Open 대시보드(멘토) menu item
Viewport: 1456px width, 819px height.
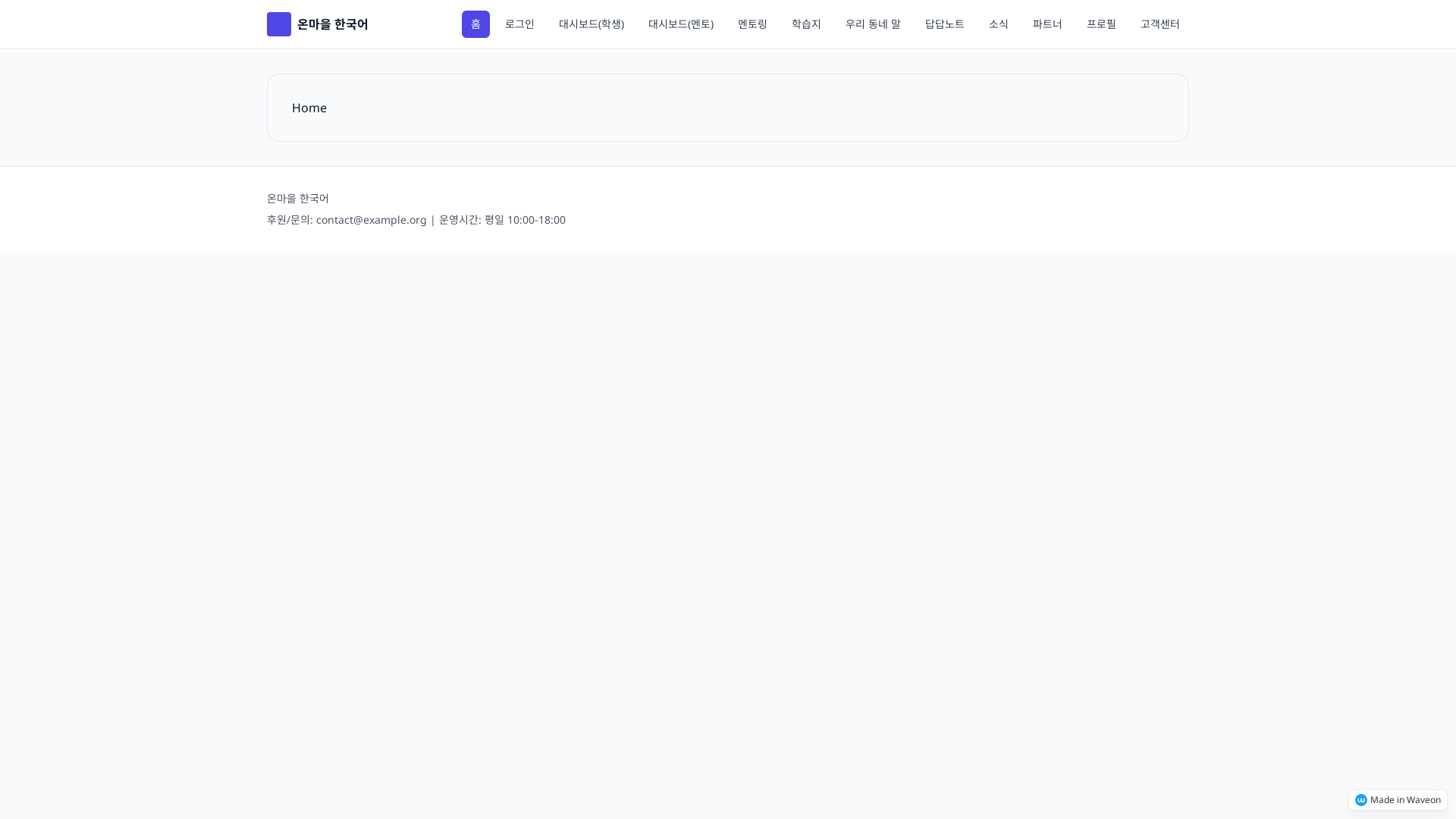point(680,24)
